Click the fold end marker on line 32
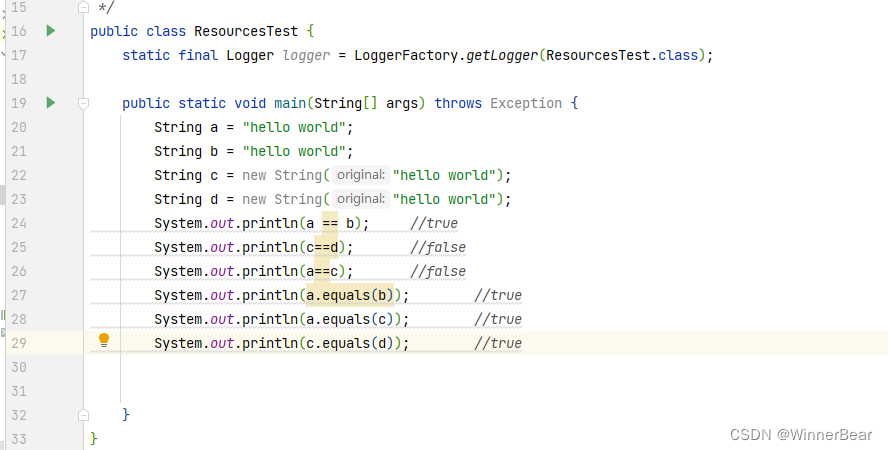888x450 pixels. click(x=83, y=415)
